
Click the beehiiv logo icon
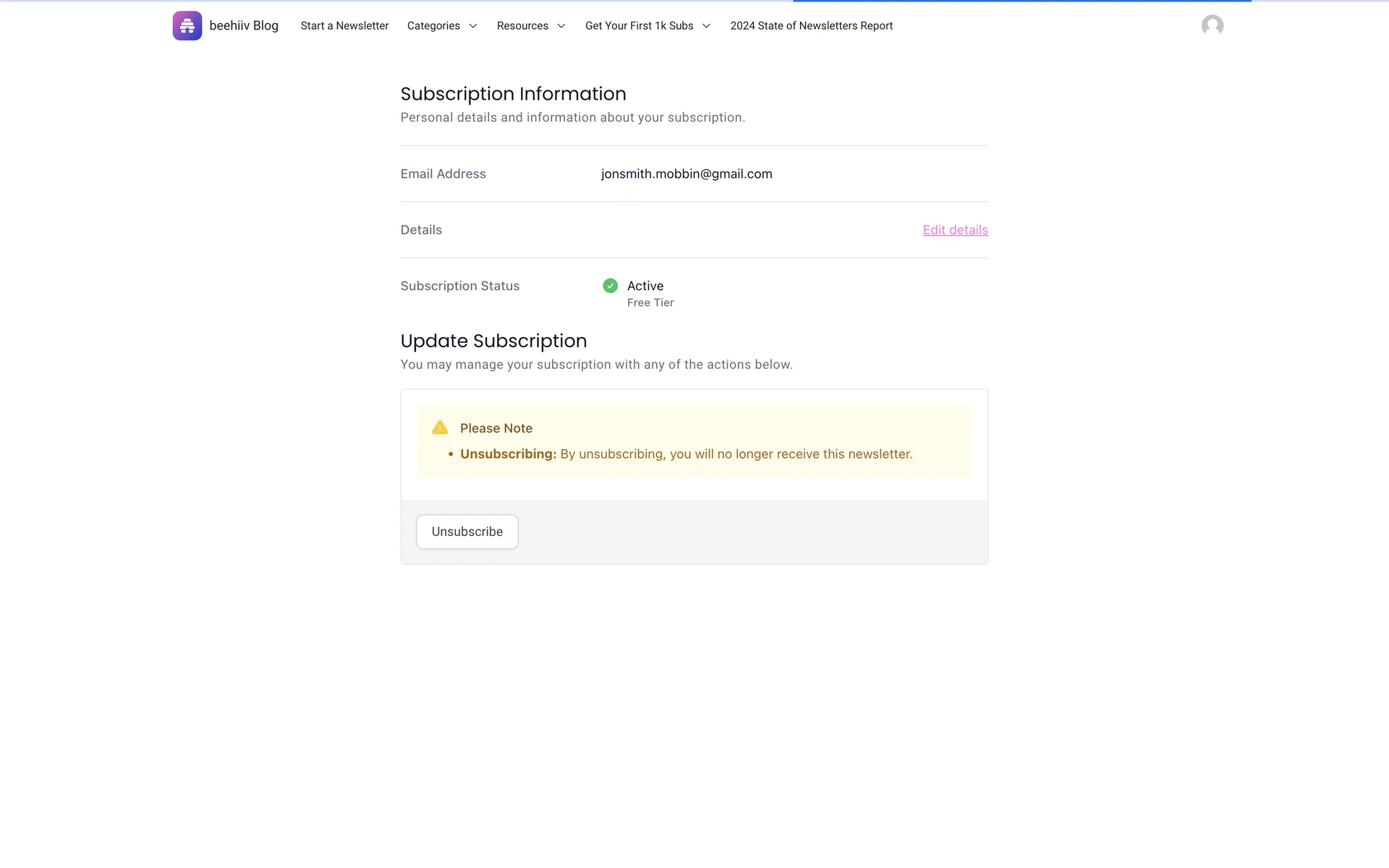(x=187, y=25)
